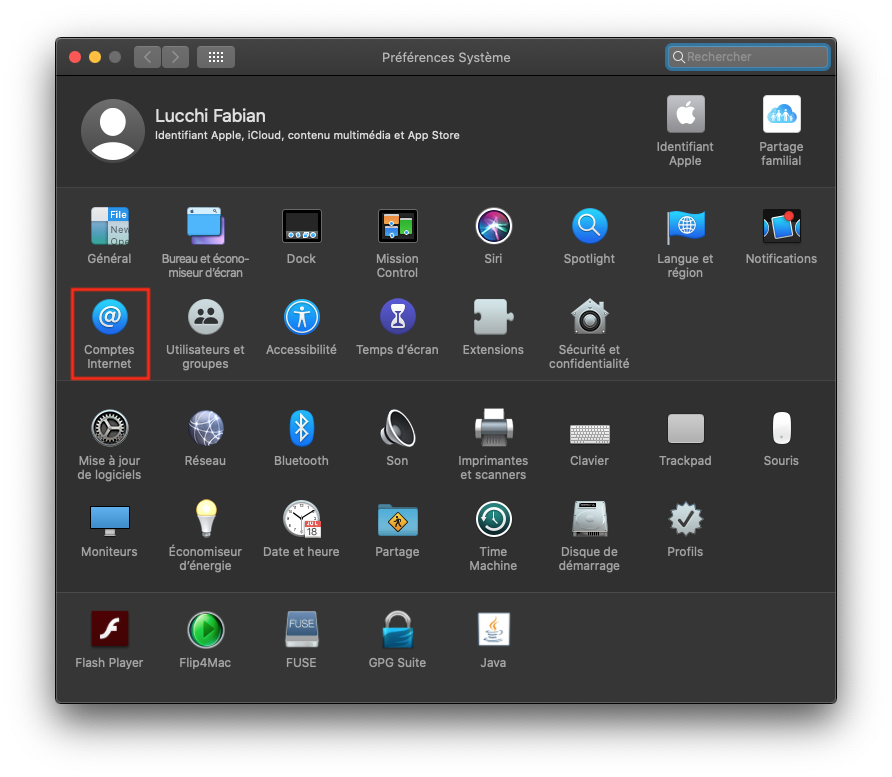Open GPG Suite preferences
Screen dimensions: 892x777
[x=397, y=631]
